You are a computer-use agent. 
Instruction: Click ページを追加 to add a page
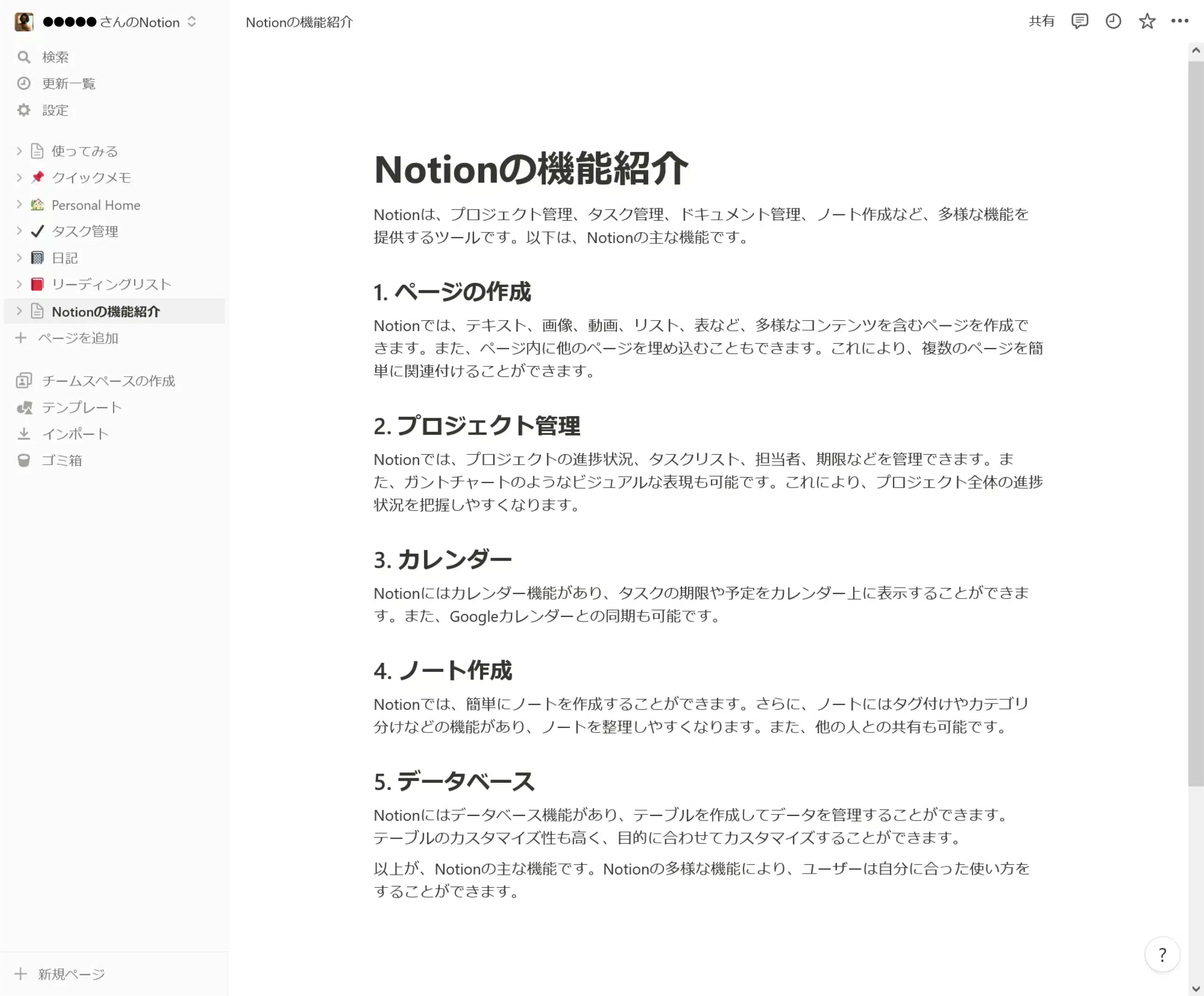pyautogui.click(x=78, y=338)
